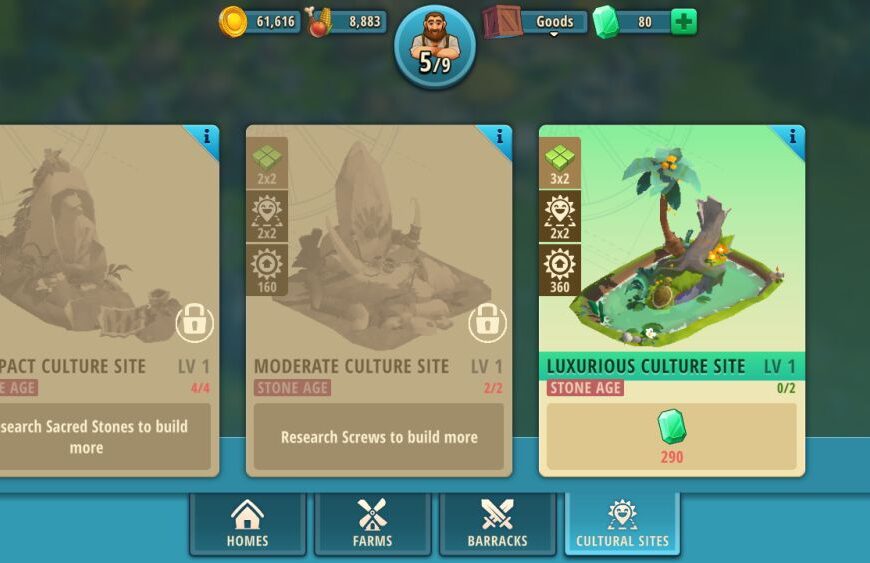
Task: Open info for Compact Culture Site card
Action: pos(206,136)
